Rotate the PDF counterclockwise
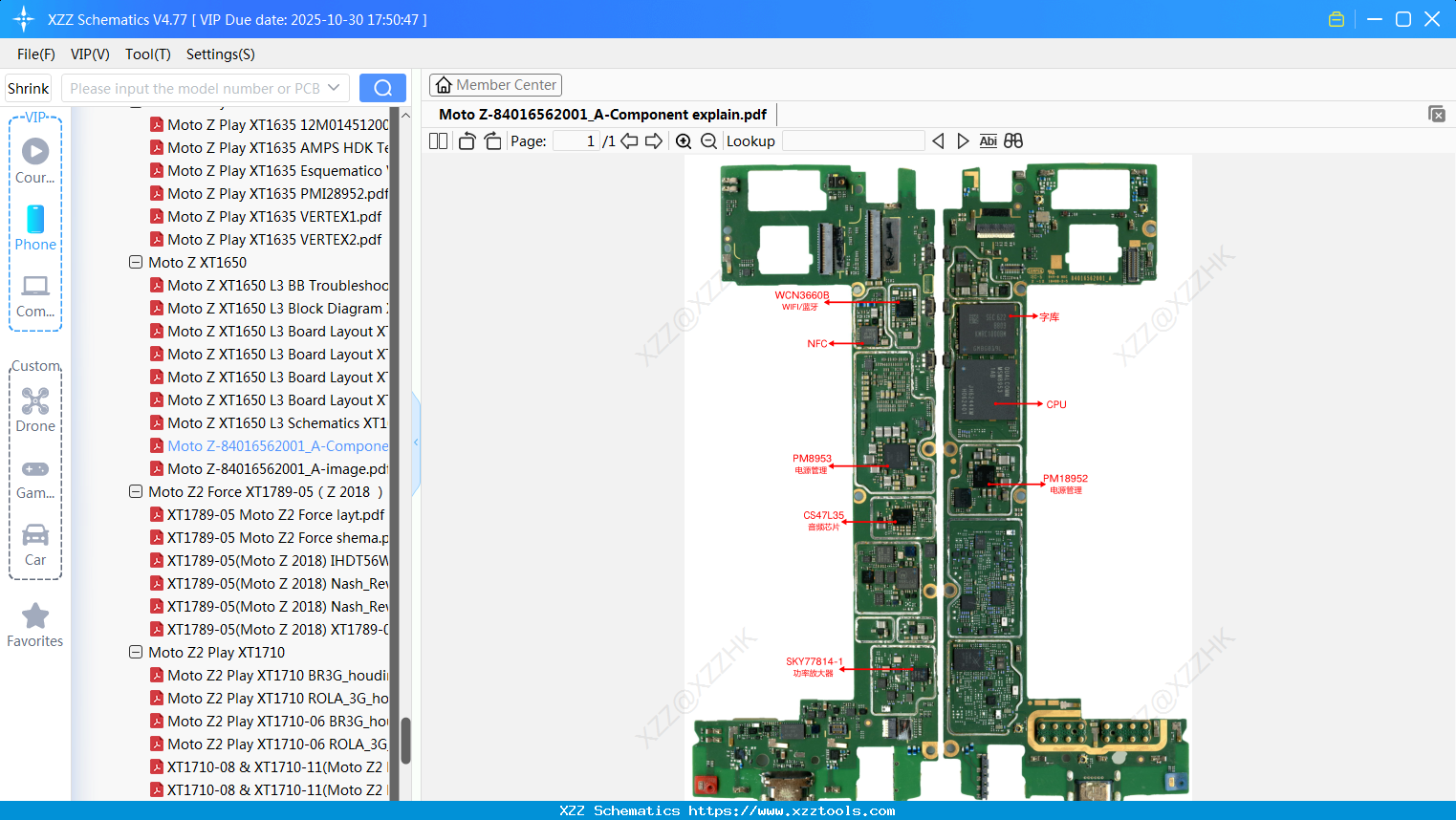1456x820 pixels. pos(466,140)
